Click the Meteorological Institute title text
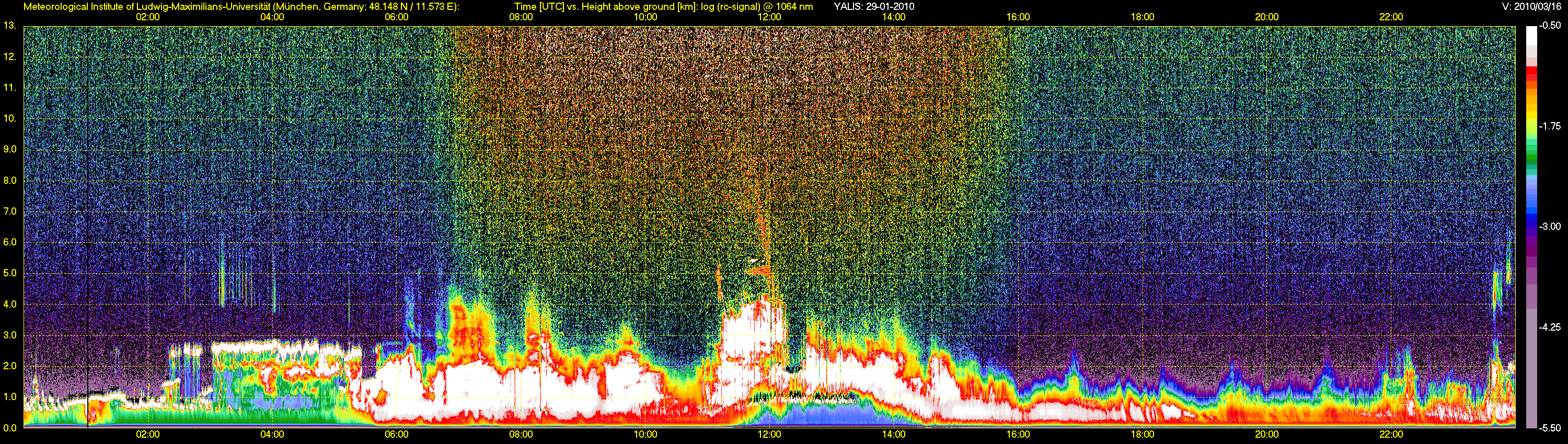Screen dimensions: 1568x444 click(241, 7)
